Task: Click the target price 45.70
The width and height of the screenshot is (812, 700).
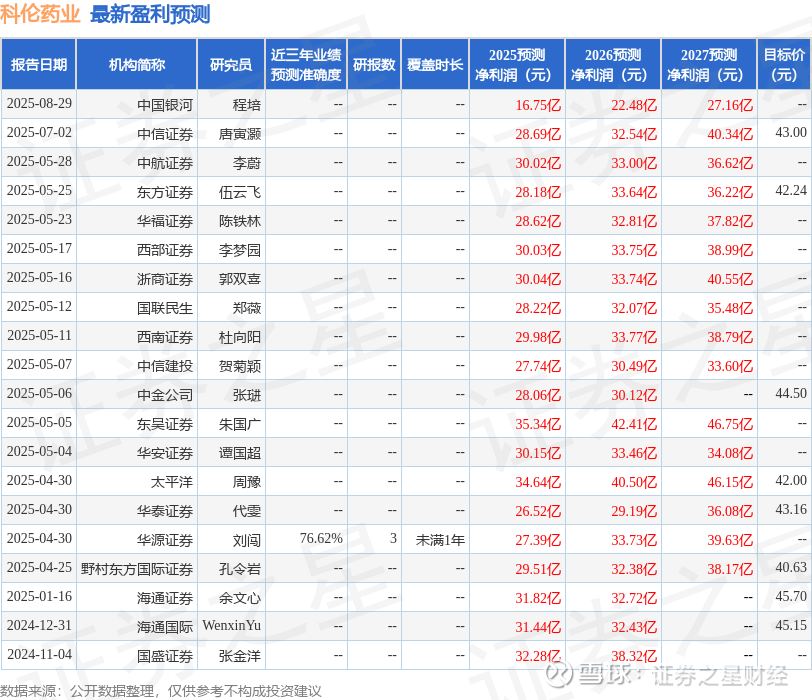Action: [x=791, y=596]
